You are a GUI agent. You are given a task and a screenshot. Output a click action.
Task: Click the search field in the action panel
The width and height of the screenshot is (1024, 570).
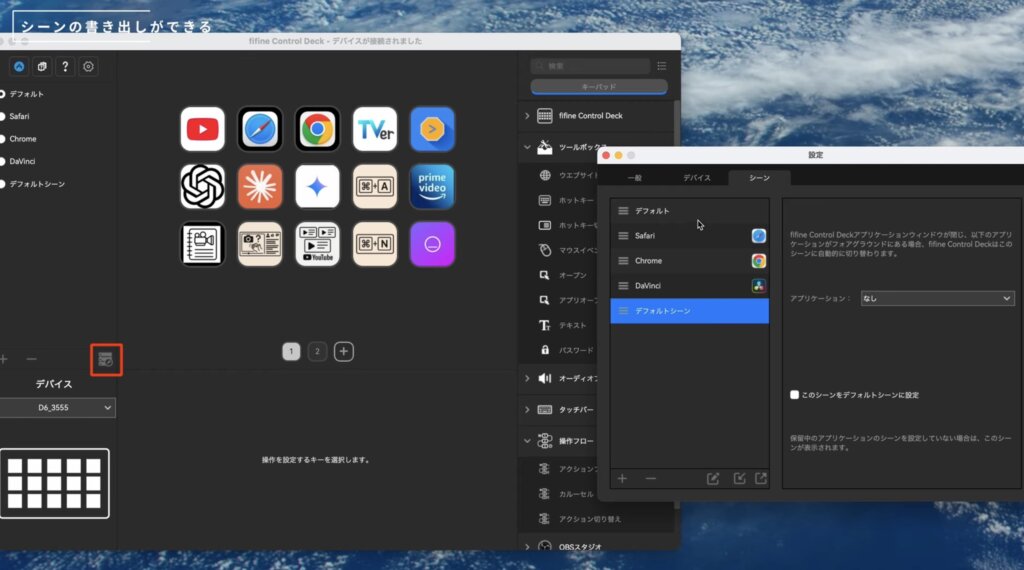[x=598, y=66]
